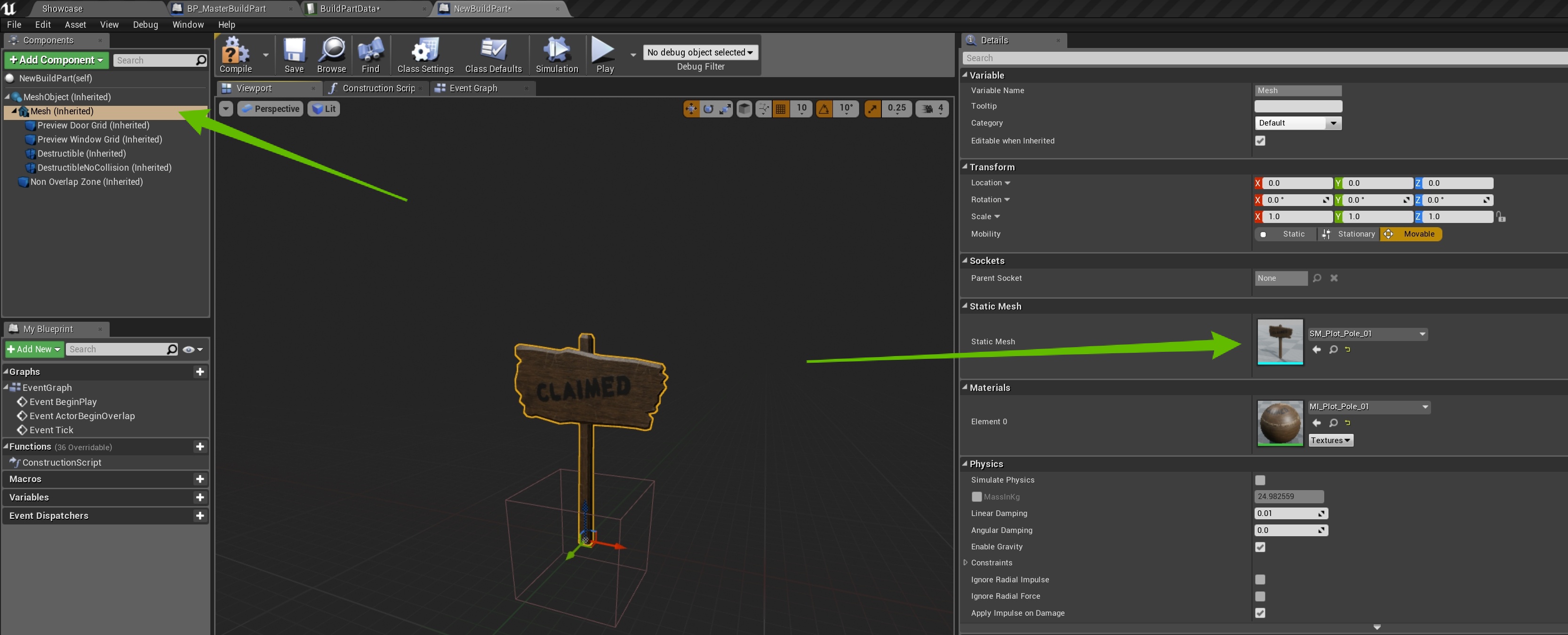
Task: Switch to the Event Graph tab
Action: pyautogui.click(x=473, y=88)
